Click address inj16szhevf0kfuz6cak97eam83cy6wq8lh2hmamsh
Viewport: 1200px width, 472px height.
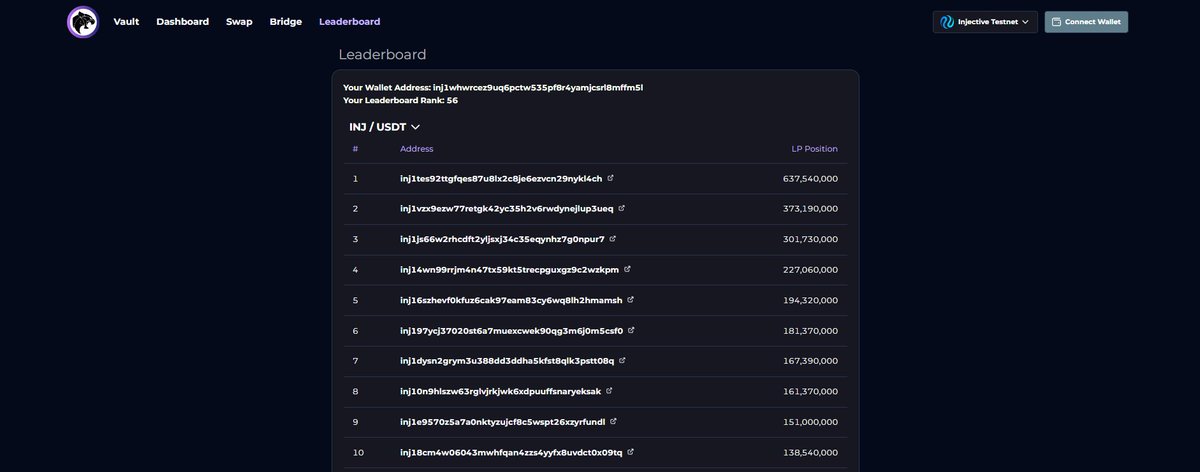click(511, 300)
